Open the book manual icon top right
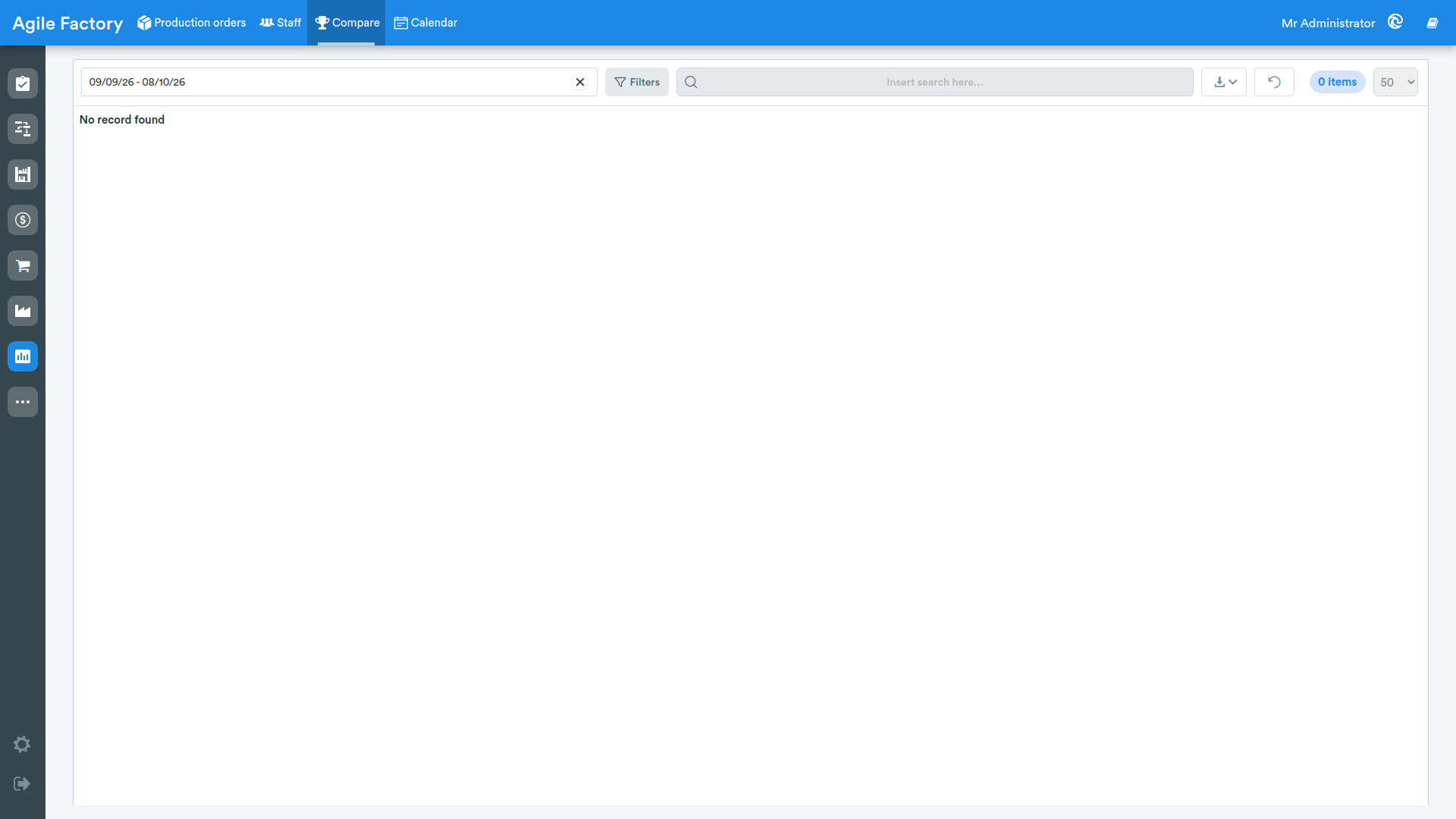This screenshot has width=1456, height=819. [x=1432, y=23]
